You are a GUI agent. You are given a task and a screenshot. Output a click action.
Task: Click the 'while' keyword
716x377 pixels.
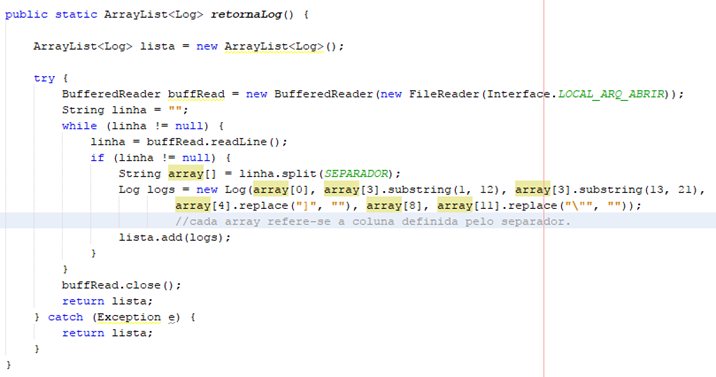[x=79, y=126]
